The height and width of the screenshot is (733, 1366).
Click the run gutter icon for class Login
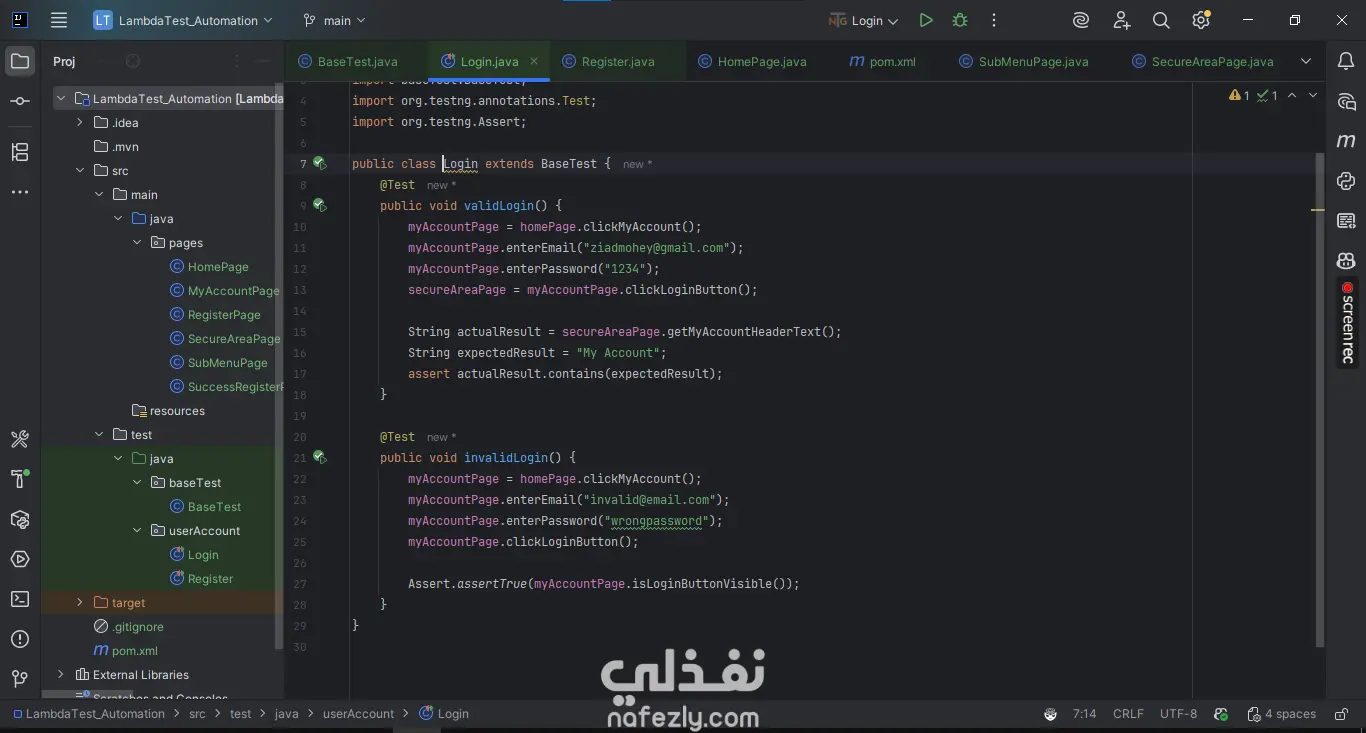click(x=319, y=163)
